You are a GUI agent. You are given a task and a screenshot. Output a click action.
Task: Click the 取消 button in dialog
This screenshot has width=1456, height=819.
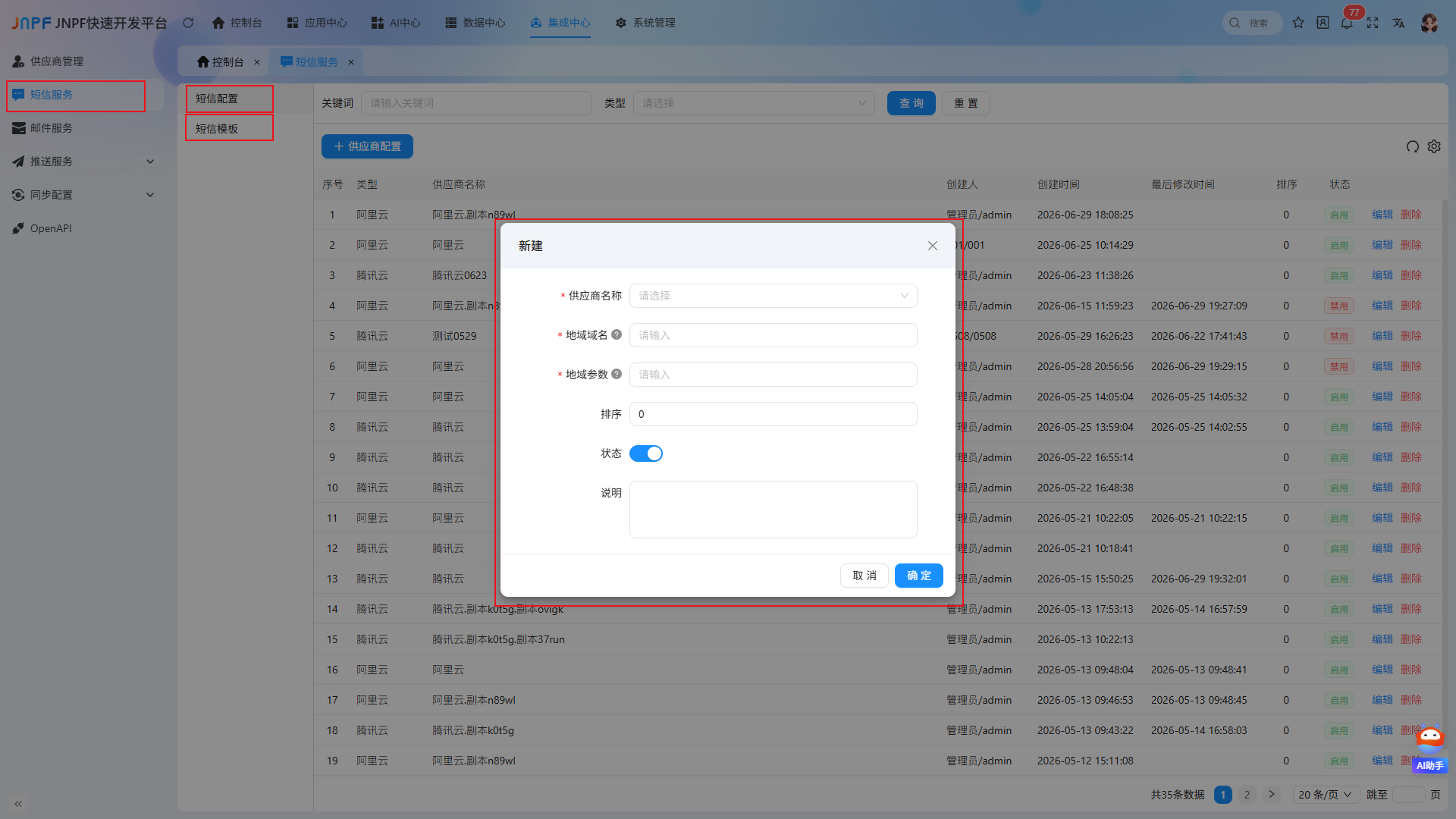pos(864,576)
